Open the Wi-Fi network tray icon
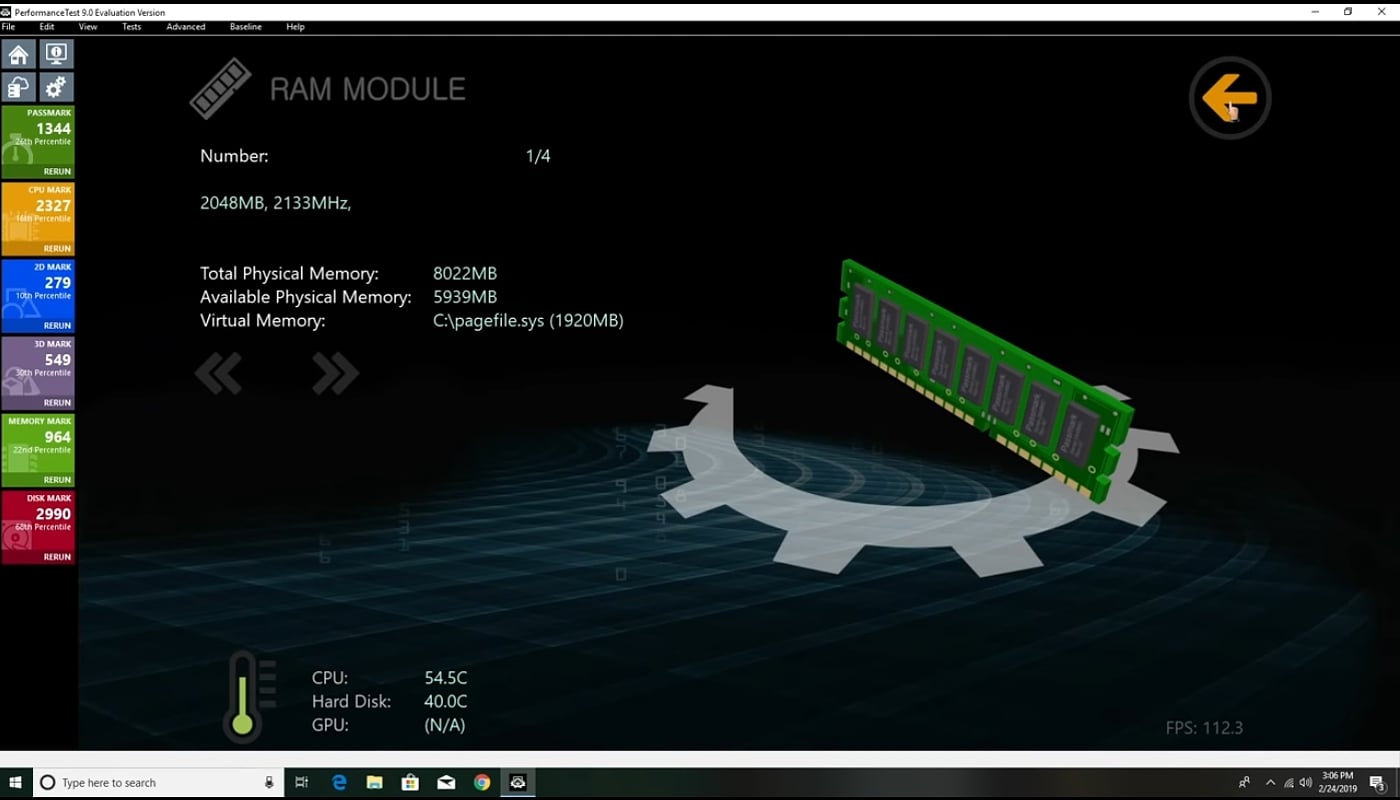This screenshot has width=1400, height=800. point(1288,782)
